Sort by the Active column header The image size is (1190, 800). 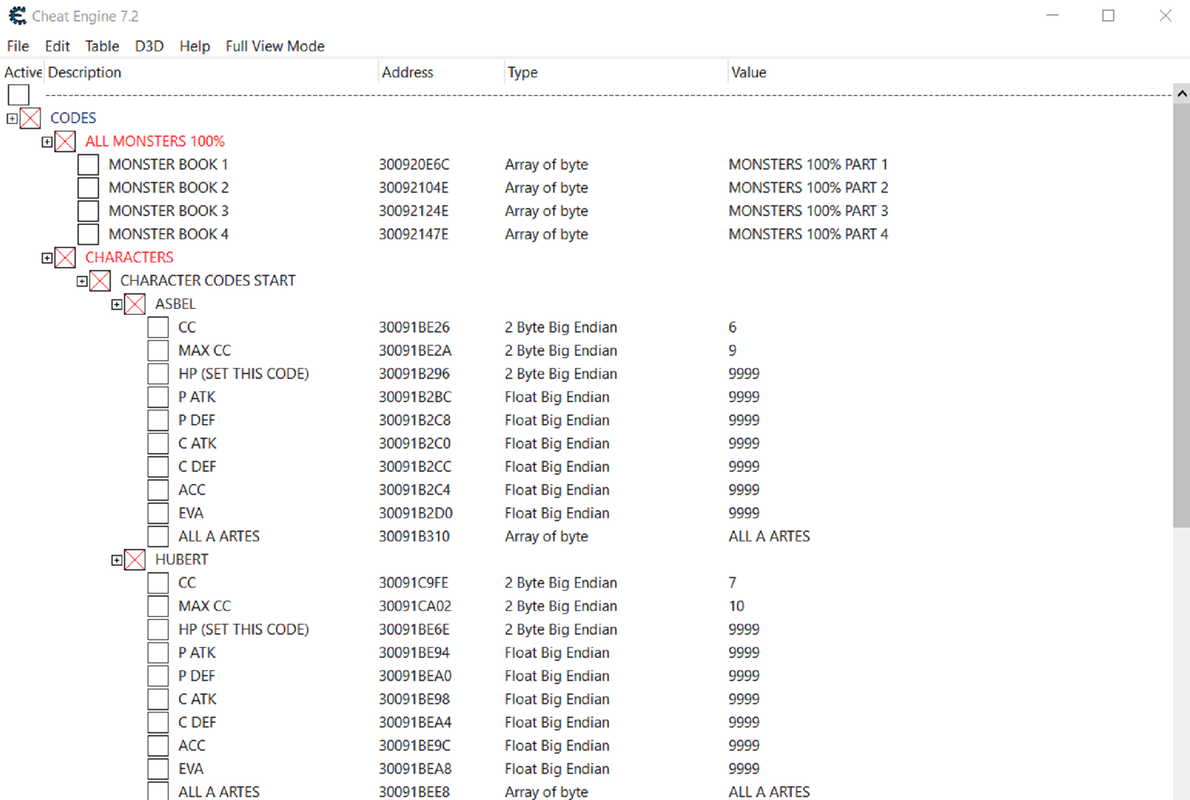click(23, 72)
